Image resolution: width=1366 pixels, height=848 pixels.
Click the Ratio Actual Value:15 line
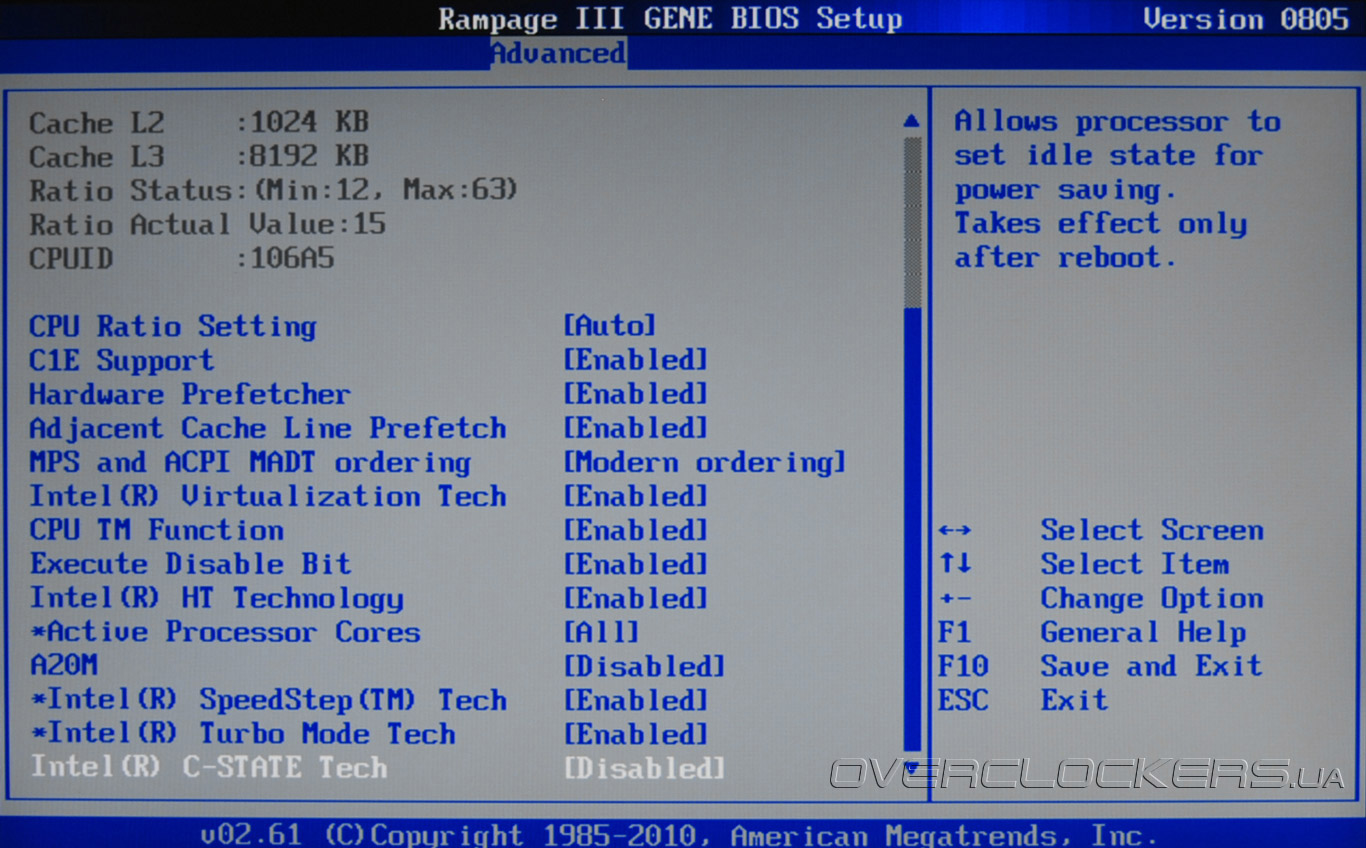207,224
